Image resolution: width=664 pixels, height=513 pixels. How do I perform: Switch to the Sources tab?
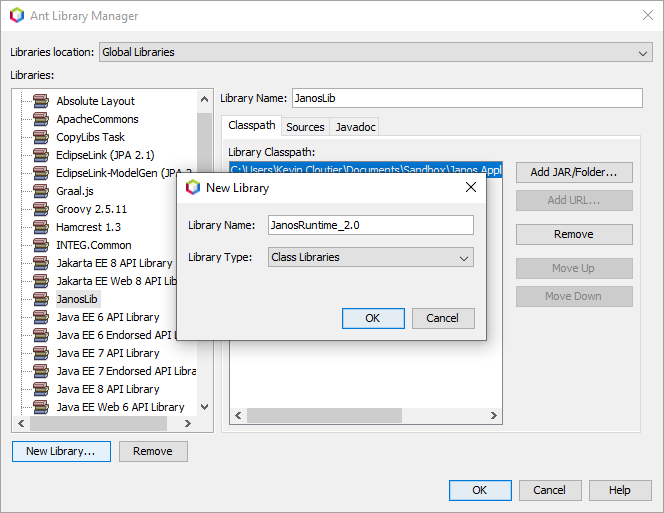(305, 127)
